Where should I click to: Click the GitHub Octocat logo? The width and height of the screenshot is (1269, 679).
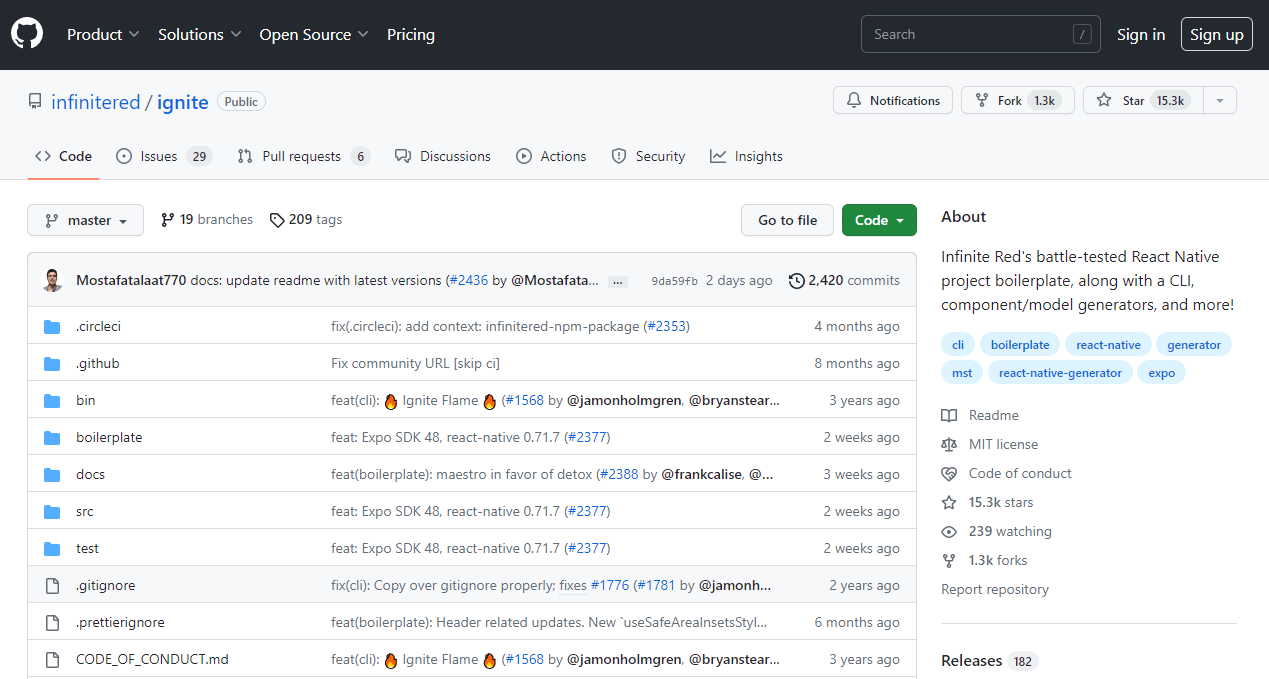[x=27, y=34]
